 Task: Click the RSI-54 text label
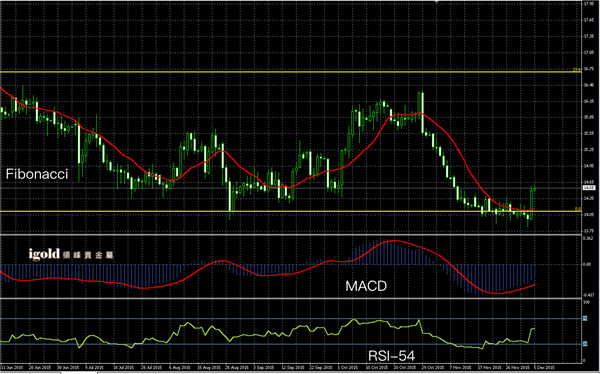tap(391, 356)
